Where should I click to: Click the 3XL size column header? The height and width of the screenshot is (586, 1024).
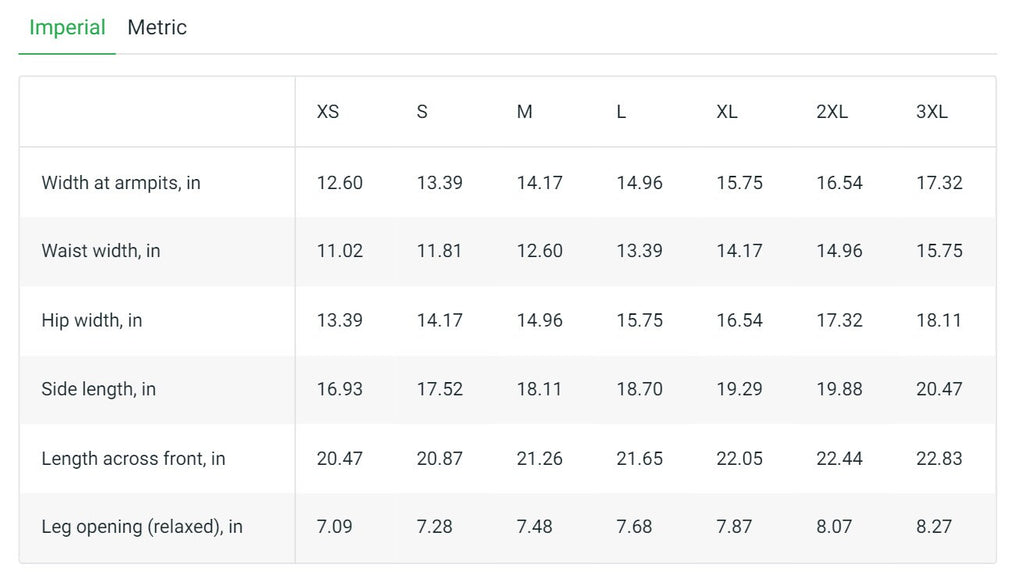[932, 112]
